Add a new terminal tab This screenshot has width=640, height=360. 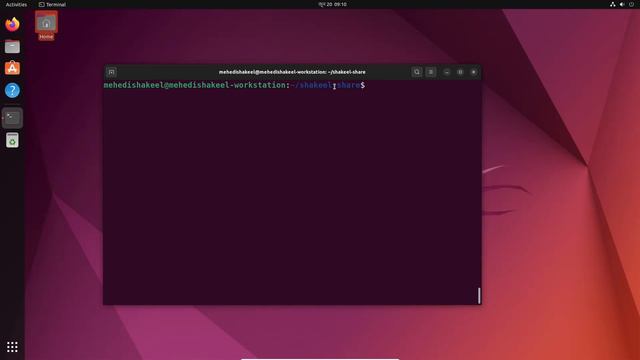tap(111, 72)
